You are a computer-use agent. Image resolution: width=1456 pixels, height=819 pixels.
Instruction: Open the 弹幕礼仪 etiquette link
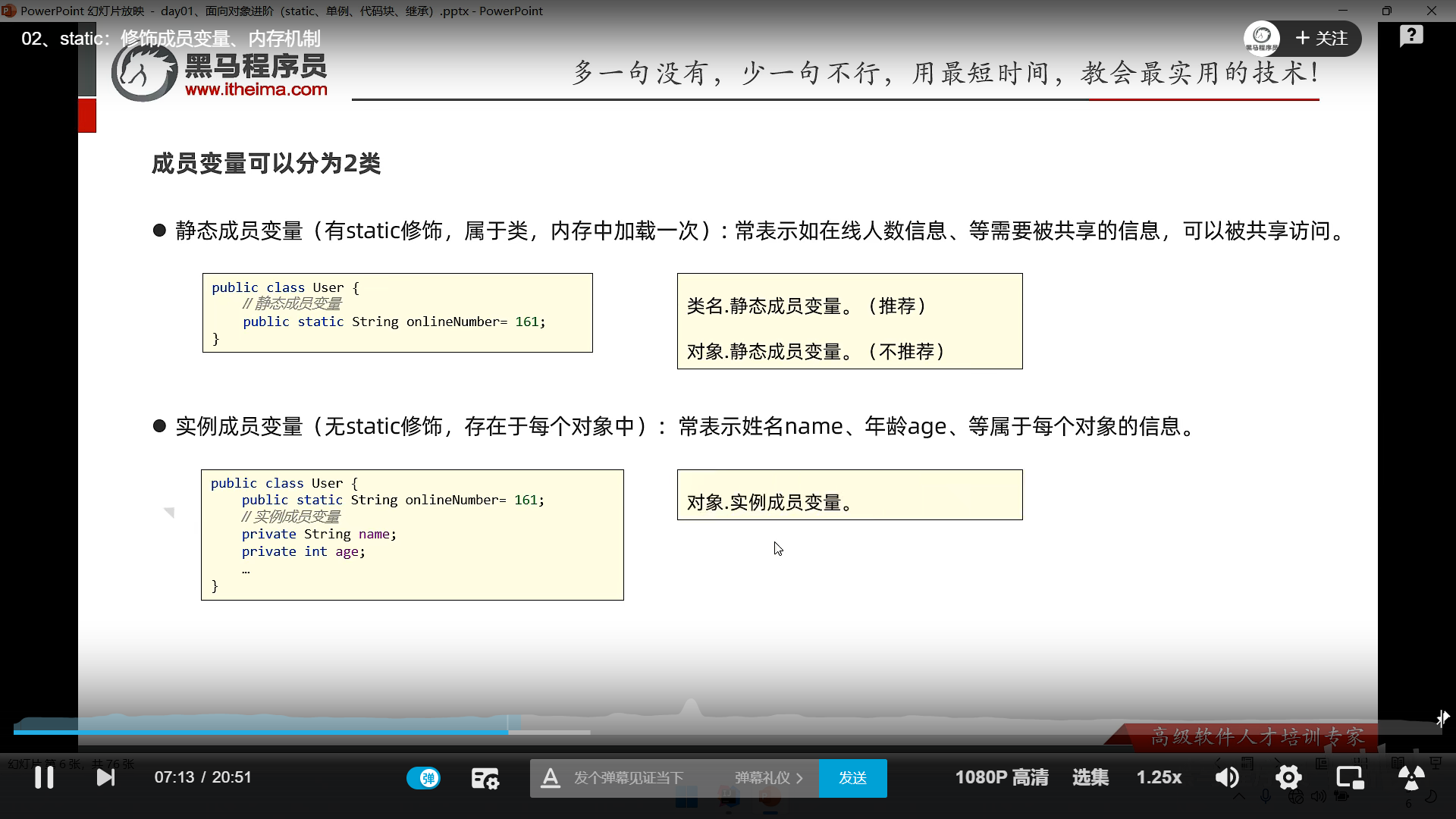(x=767, y=778)
